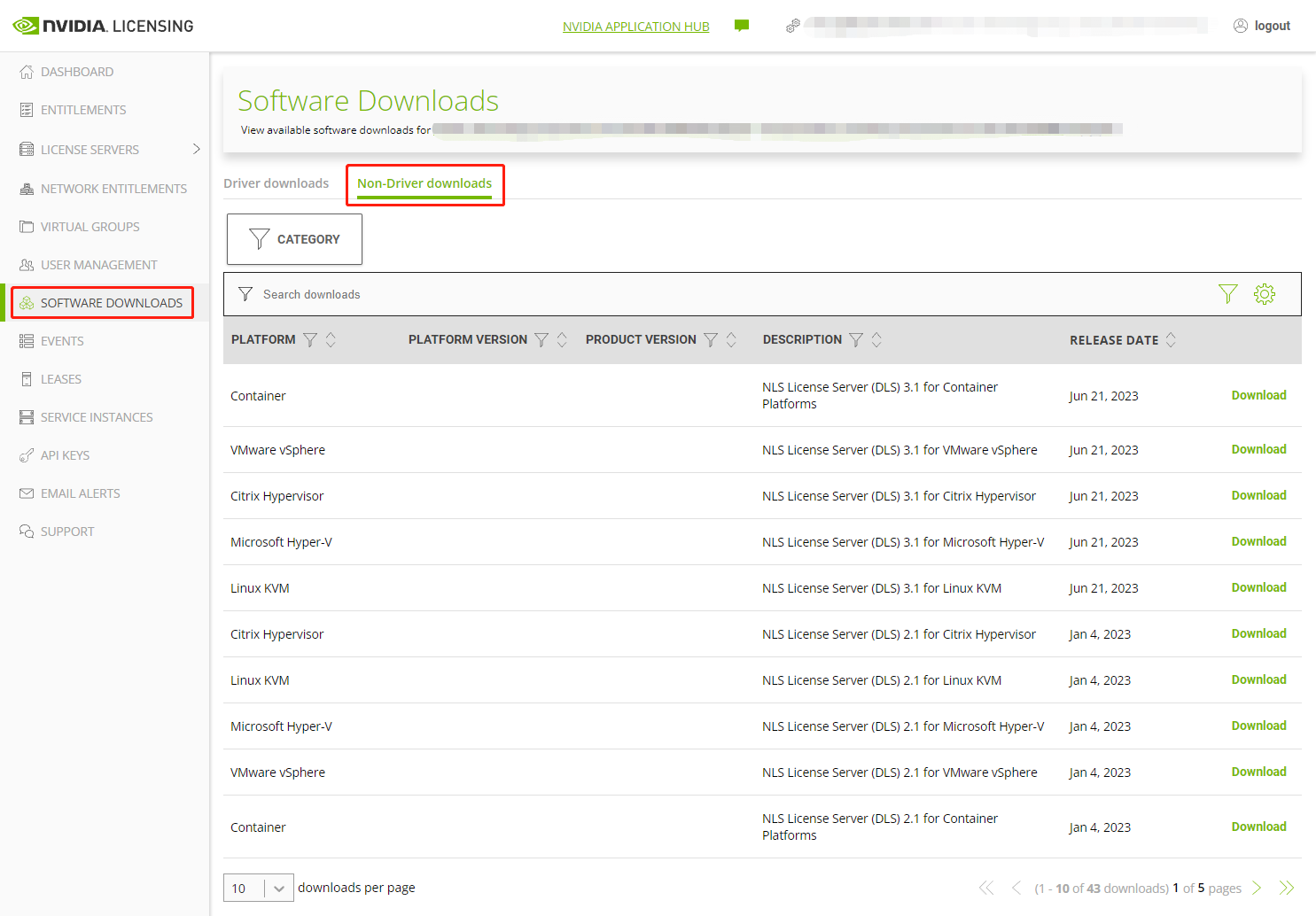
Task: Click the funnel icon left of search
Action: pyautogui.click(x=245, y=294)
